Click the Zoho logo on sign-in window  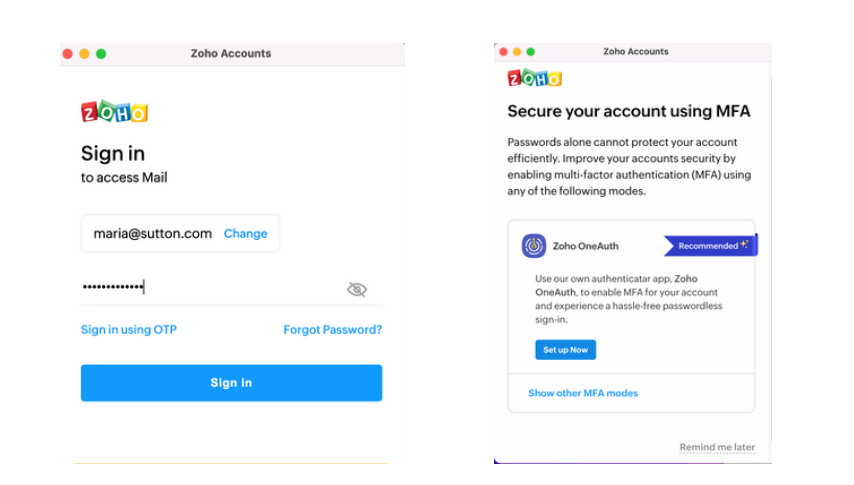(114, 112)
